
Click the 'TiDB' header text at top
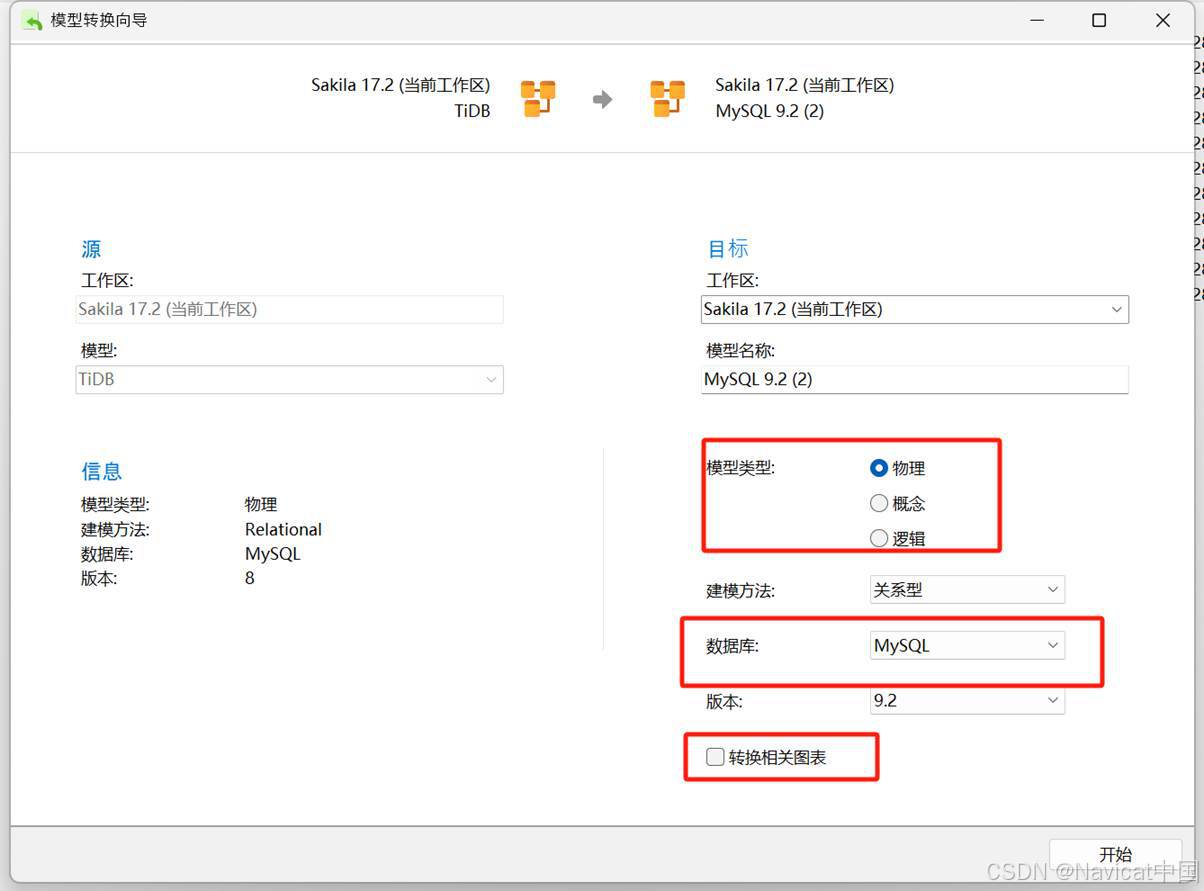click(472, 111)
